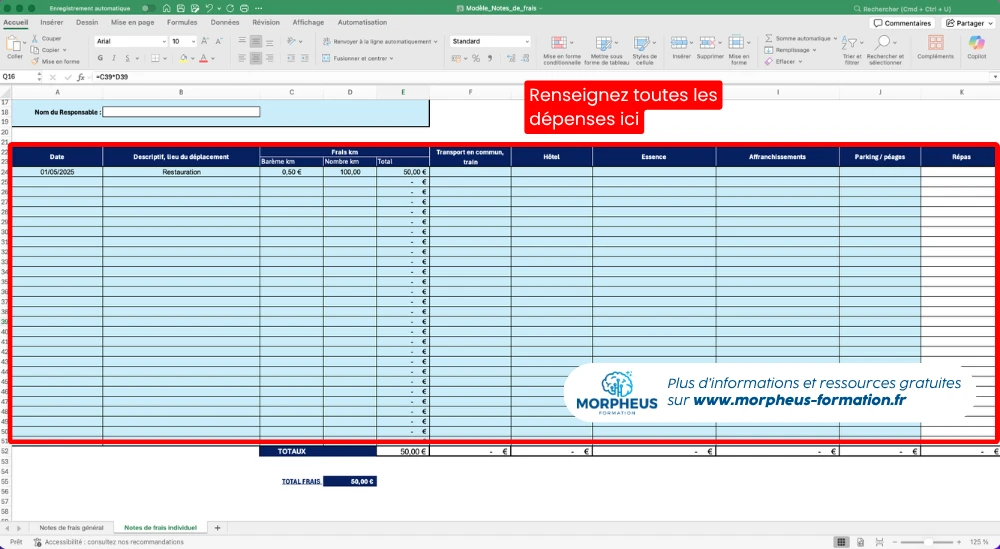Toggle bold (G) formatting
The image size is (1000, 549).
[100, 58]
